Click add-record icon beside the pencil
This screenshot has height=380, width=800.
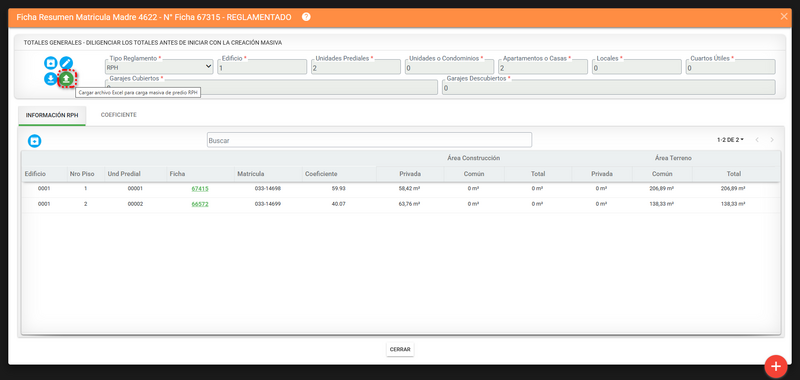[x=51, y=63]
